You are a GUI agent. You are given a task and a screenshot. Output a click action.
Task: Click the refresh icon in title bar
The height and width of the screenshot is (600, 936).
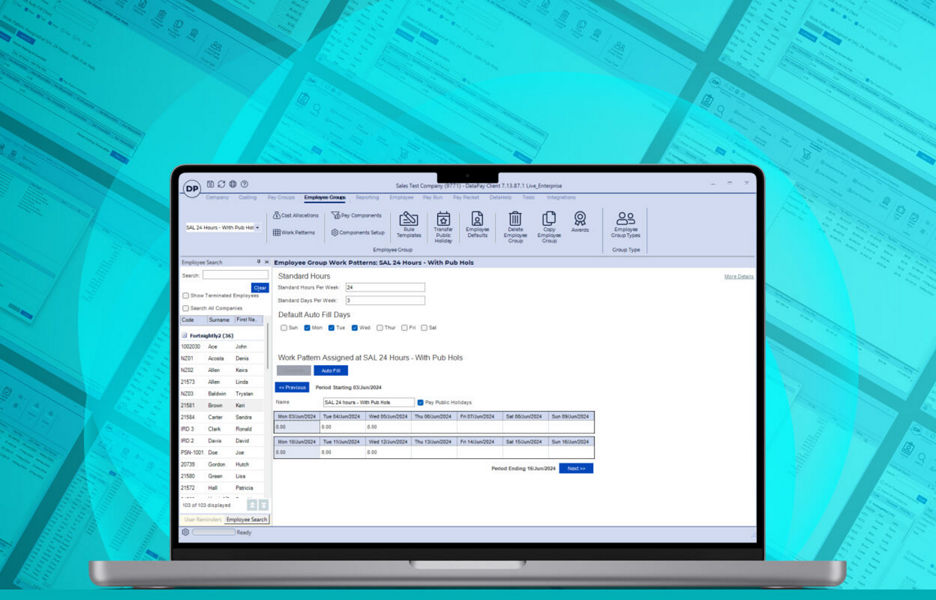[221, 184]
